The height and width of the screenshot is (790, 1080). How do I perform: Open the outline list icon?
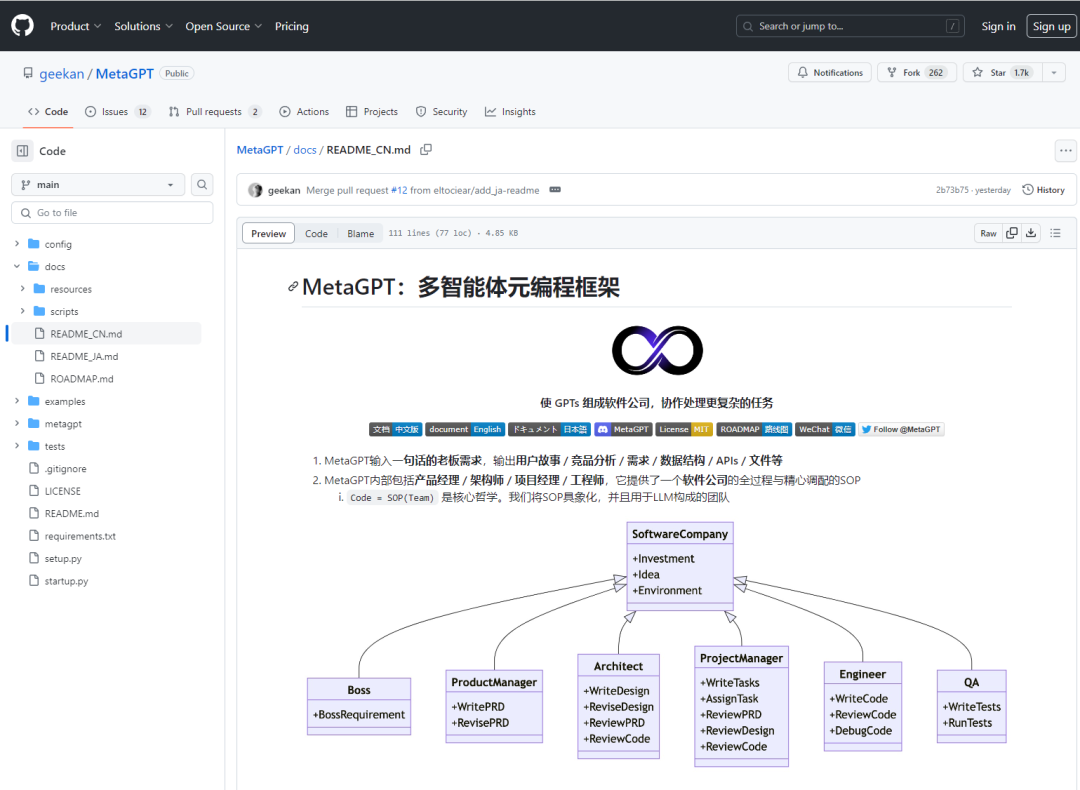(x=1055, y=233)
